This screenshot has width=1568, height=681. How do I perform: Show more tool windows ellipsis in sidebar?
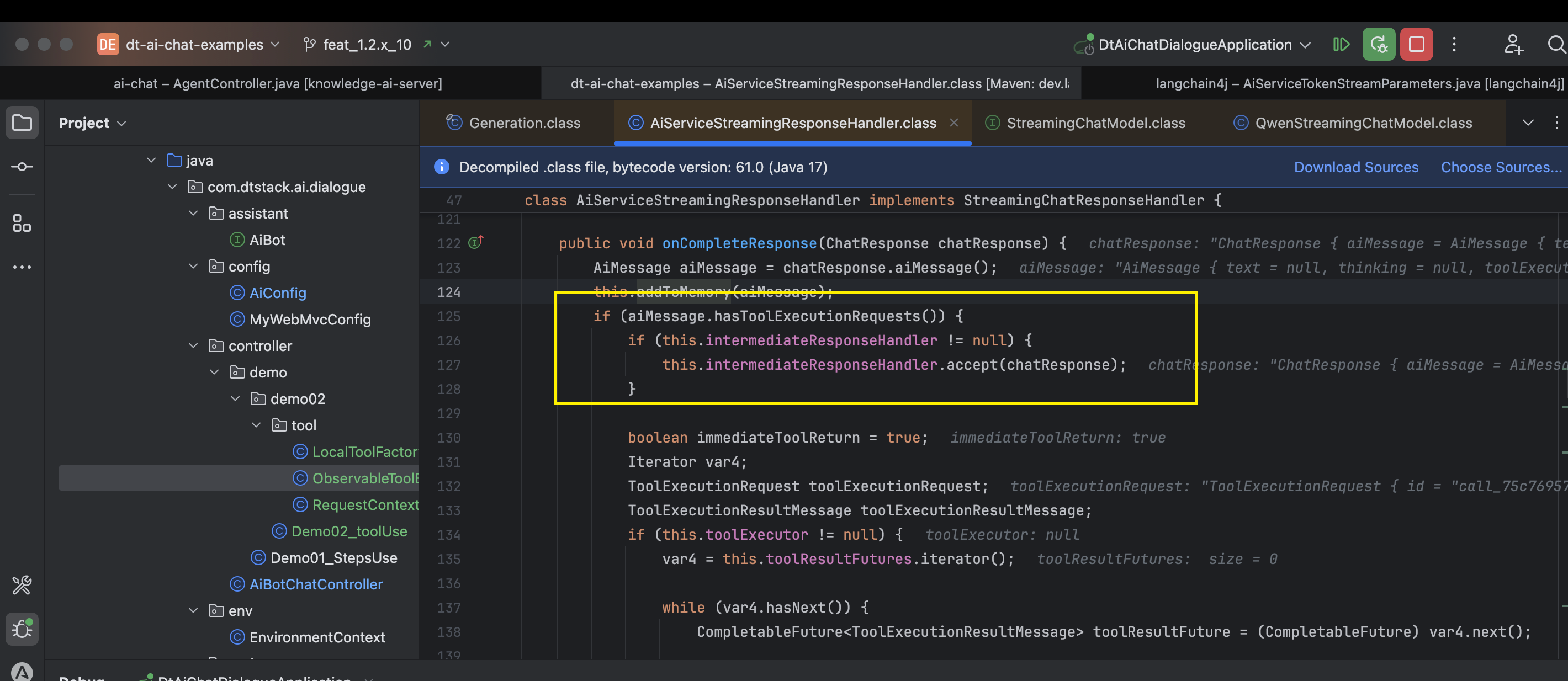(22, 267)
